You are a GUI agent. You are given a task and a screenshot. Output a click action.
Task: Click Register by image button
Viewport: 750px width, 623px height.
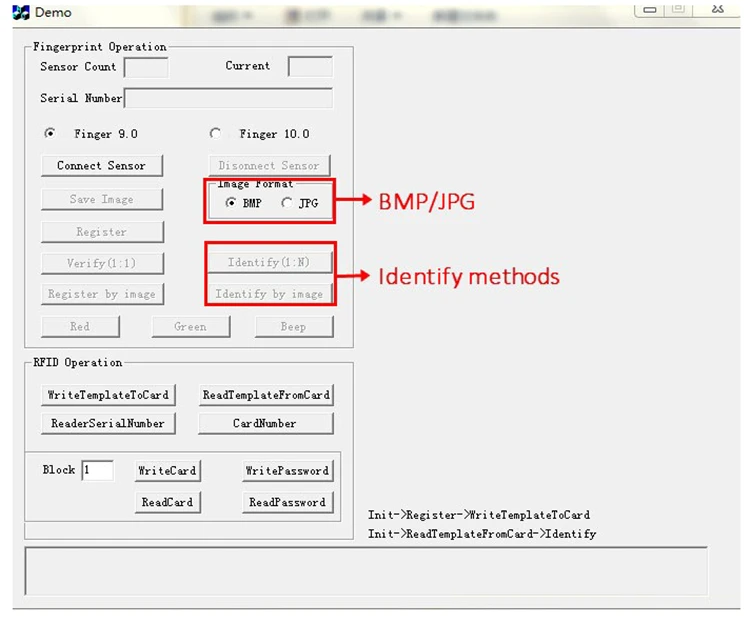[102, 294]
